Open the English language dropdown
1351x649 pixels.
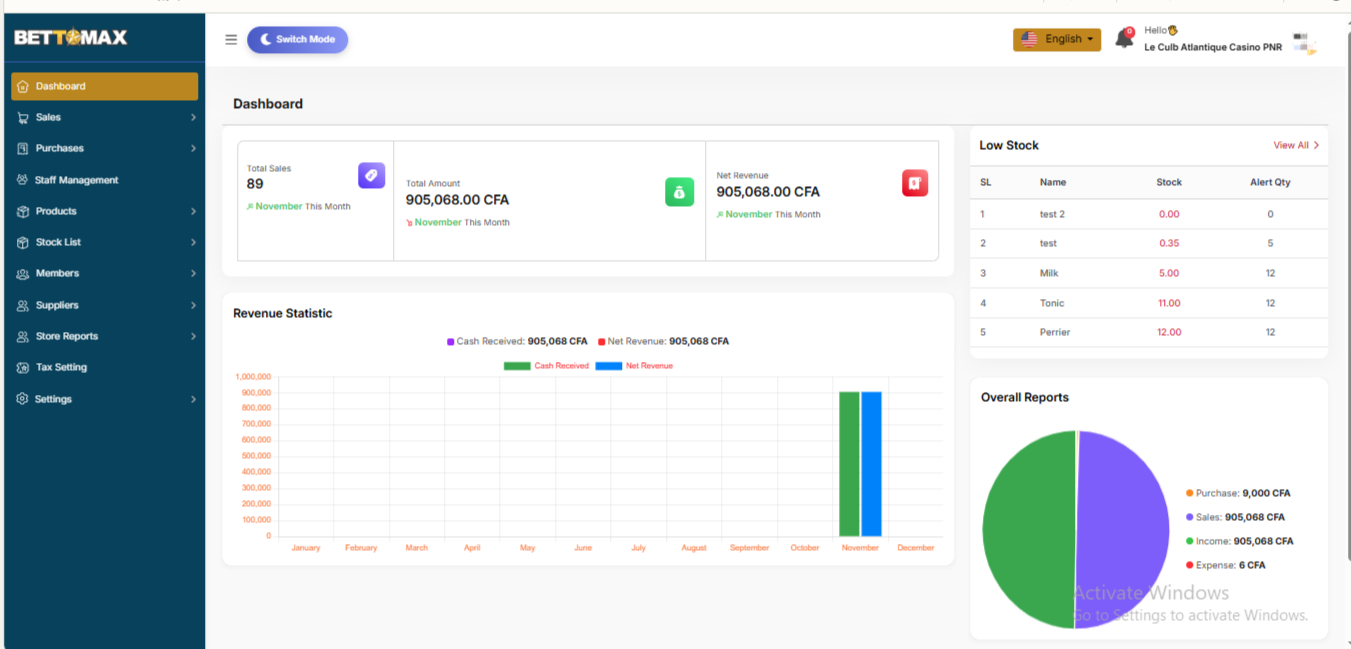pyautogui.click(x=1056, y=40)
